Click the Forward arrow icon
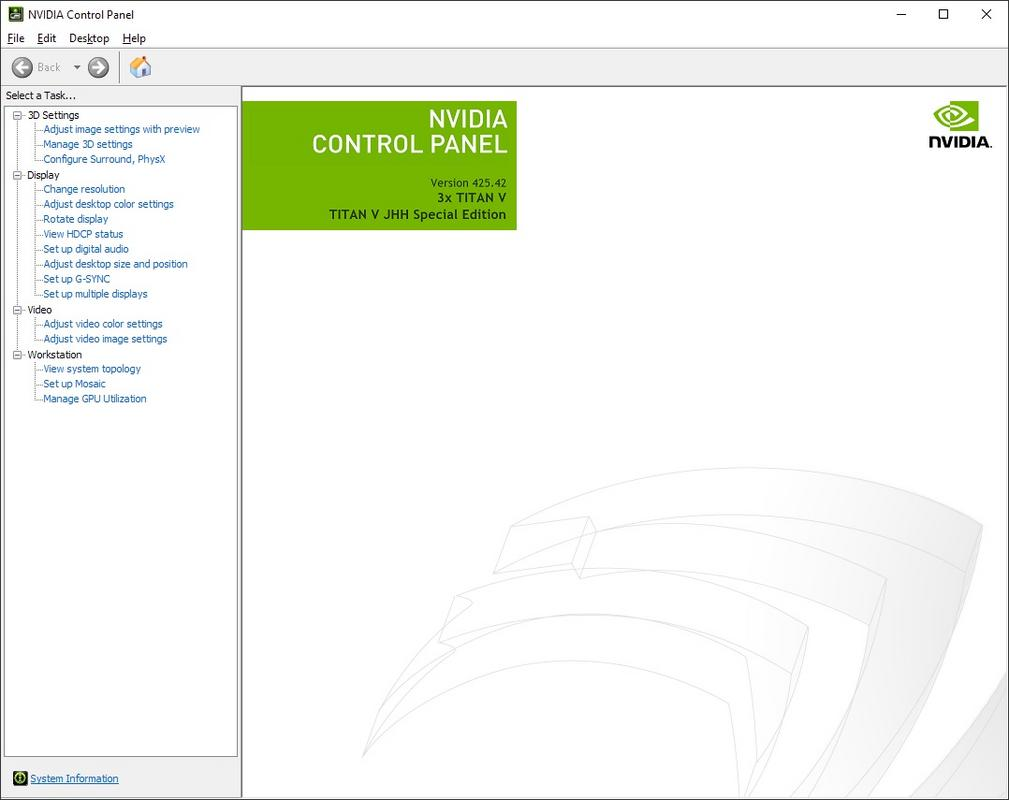Screen dimensions: 1009x800 pyautogui.click(x=98, y=67)
